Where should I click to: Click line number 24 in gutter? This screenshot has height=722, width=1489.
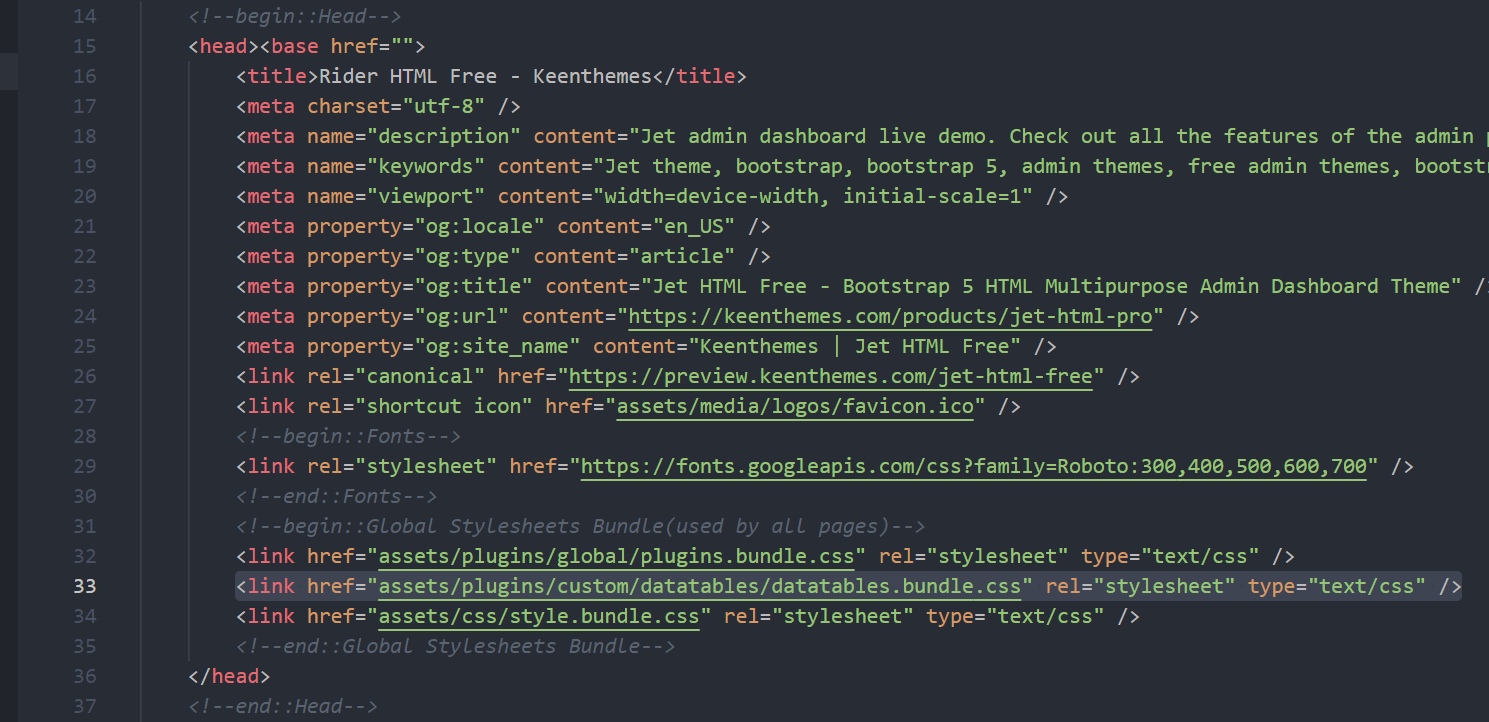pyautogui.click(x=84, y=316)
